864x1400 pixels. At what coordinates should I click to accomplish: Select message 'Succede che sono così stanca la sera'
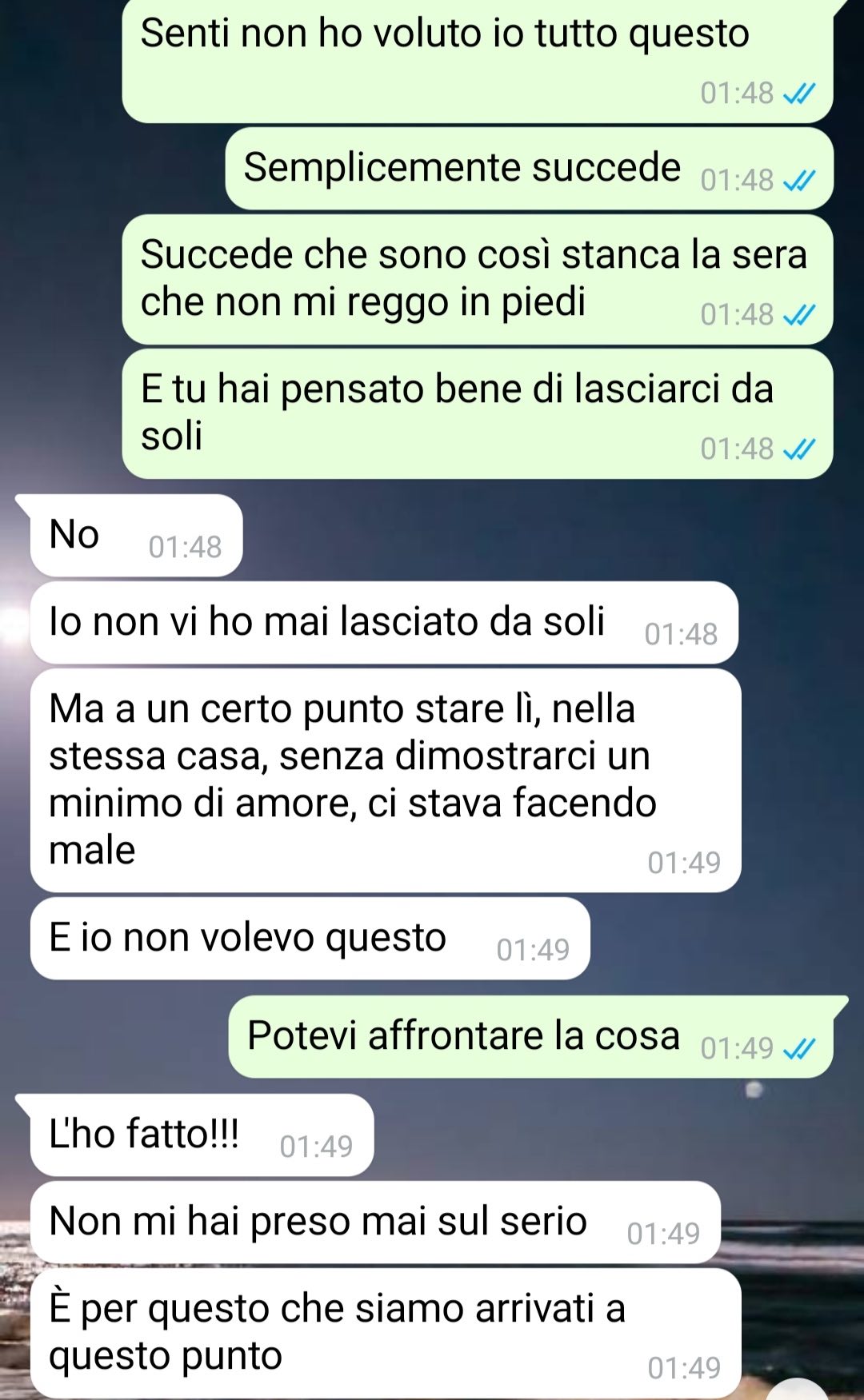point(478,280)
